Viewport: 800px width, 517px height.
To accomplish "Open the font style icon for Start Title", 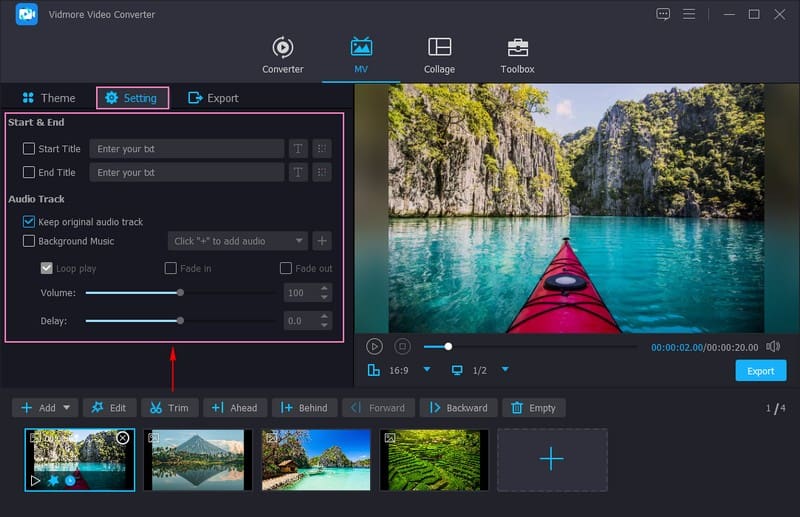I will coord(298,149).
